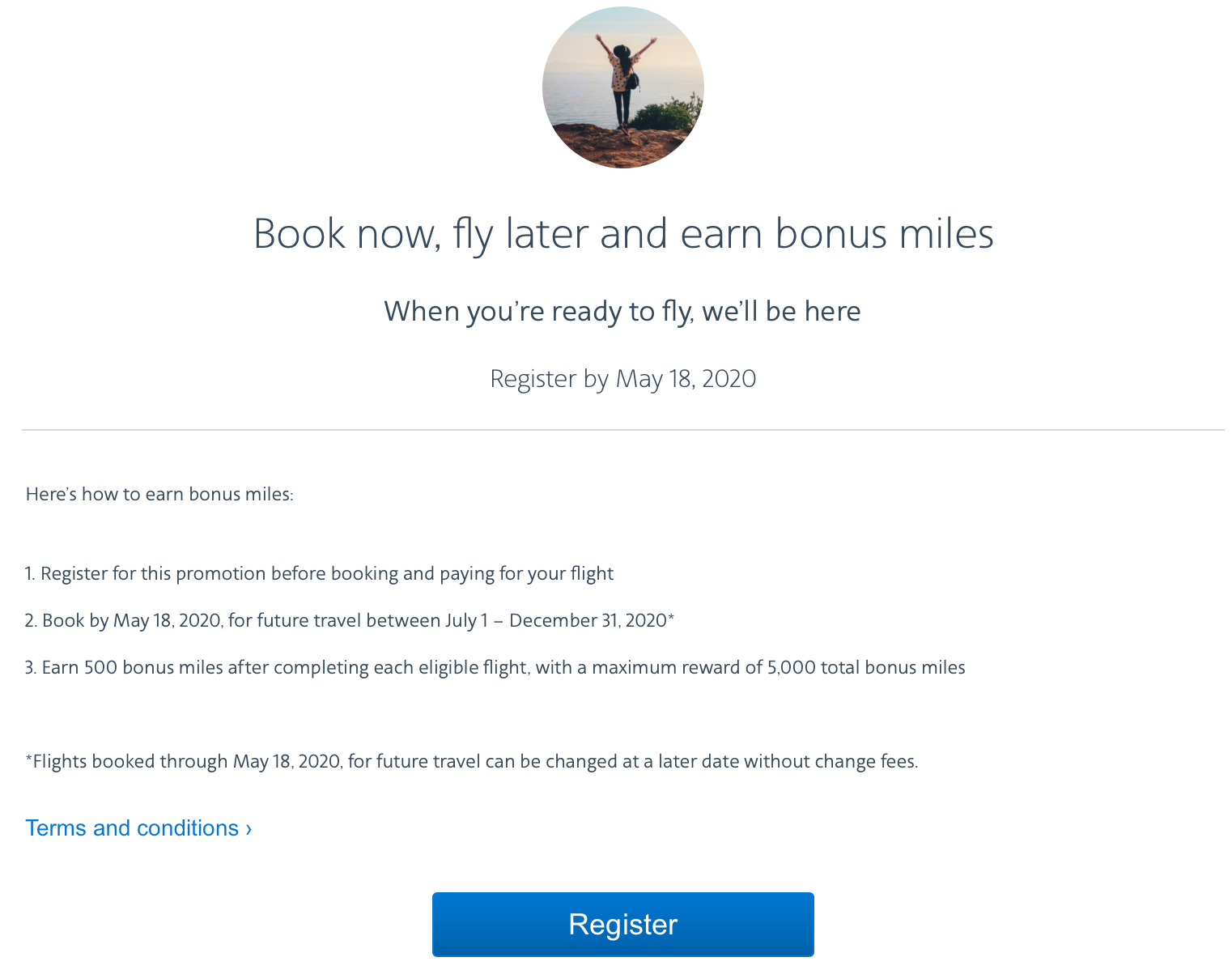The image size is (1232, 970).
Task: Click the '›' arrow after Terms and conditions
Action: click(x=248, y=827)
